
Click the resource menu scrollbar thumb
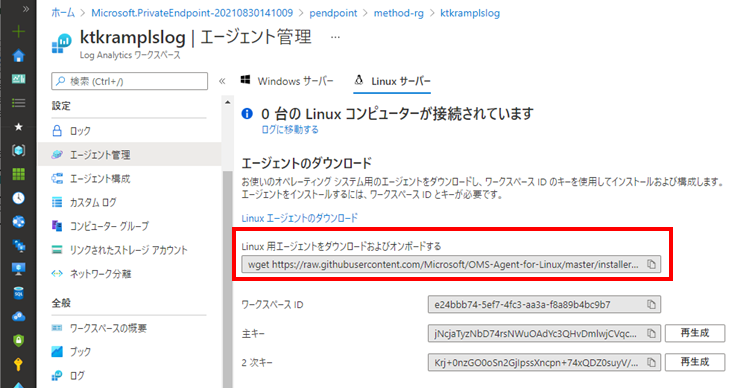click(228, 279)
